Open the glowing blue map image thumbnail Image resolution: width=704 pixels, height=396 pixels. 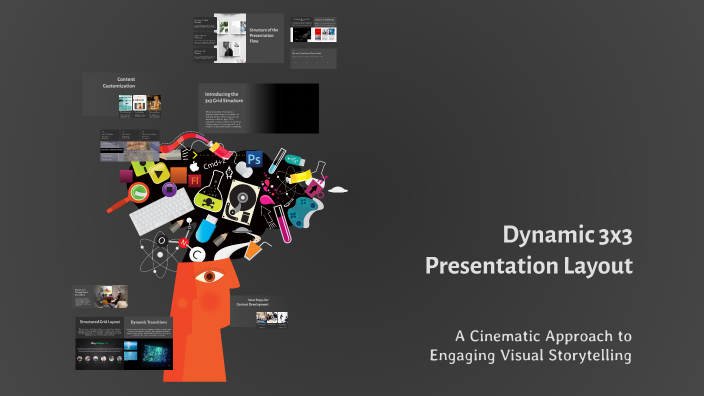pyautogui.click(x=155, y=353)
